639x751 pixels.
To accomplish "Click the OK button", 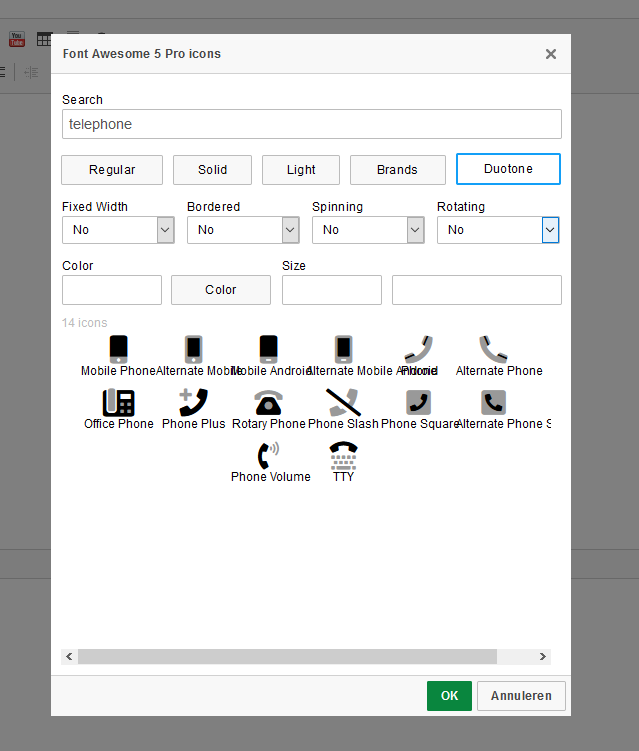I will point(449,696).
